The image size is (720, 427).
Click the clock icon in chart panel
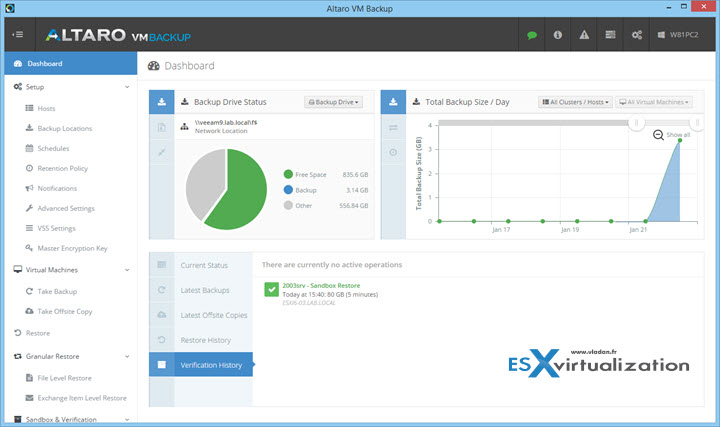point(393,152)
